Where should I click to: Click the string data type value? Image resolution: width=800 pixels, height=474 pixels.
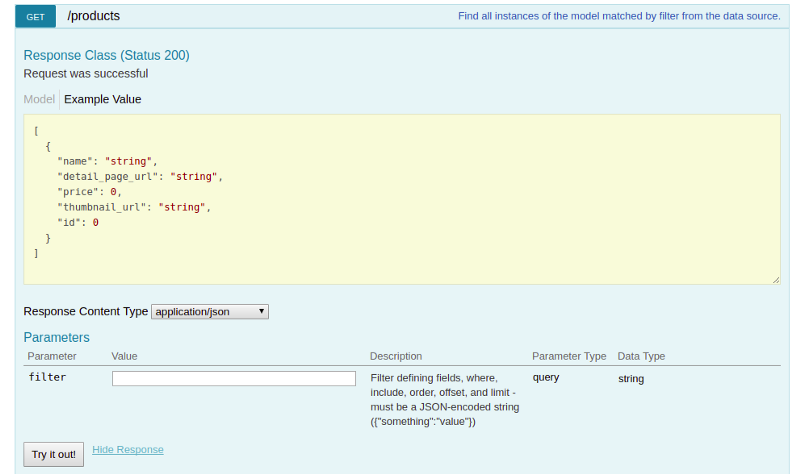(631, 379)
